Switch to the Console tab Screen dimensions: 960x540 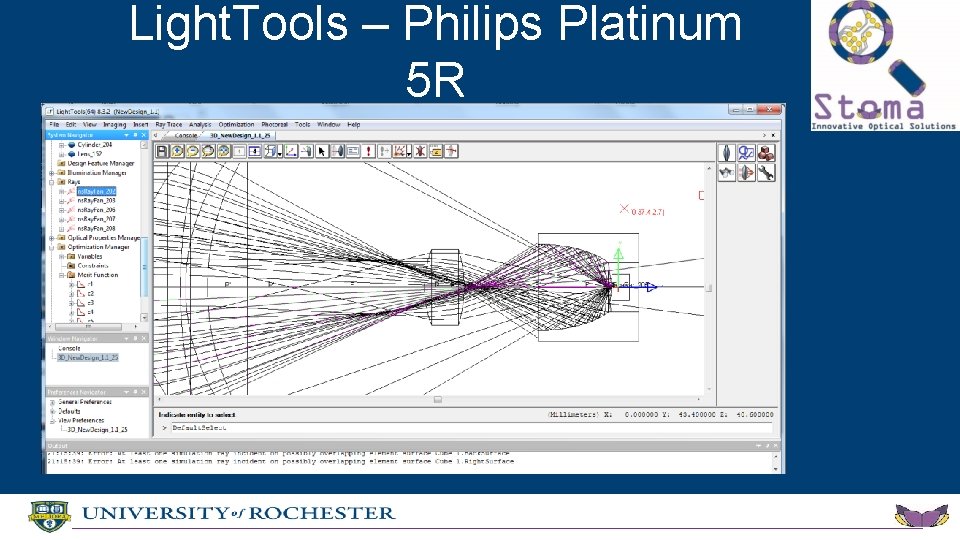186,135
